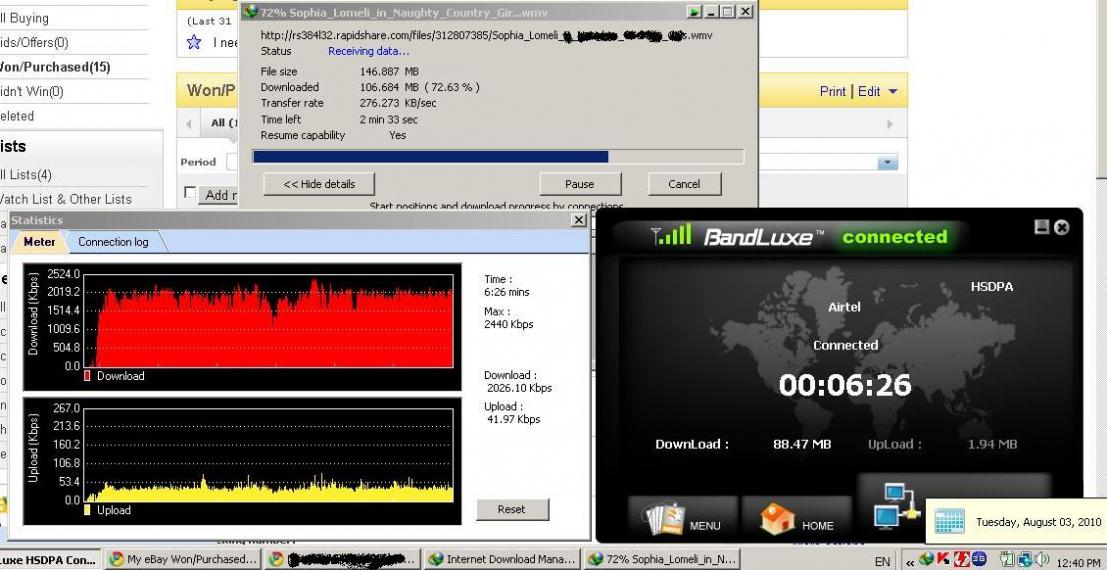
Task: Expand hidden tray icons chevron
Action: pos(910,563)
